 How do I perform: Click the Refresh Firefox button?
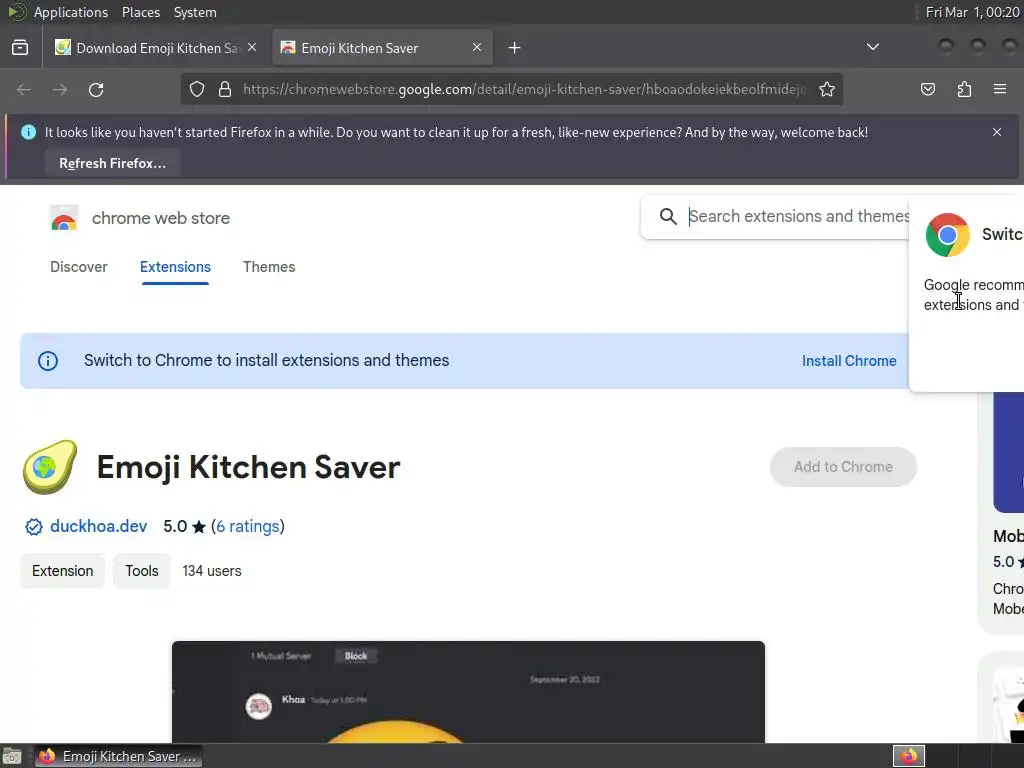112,163
